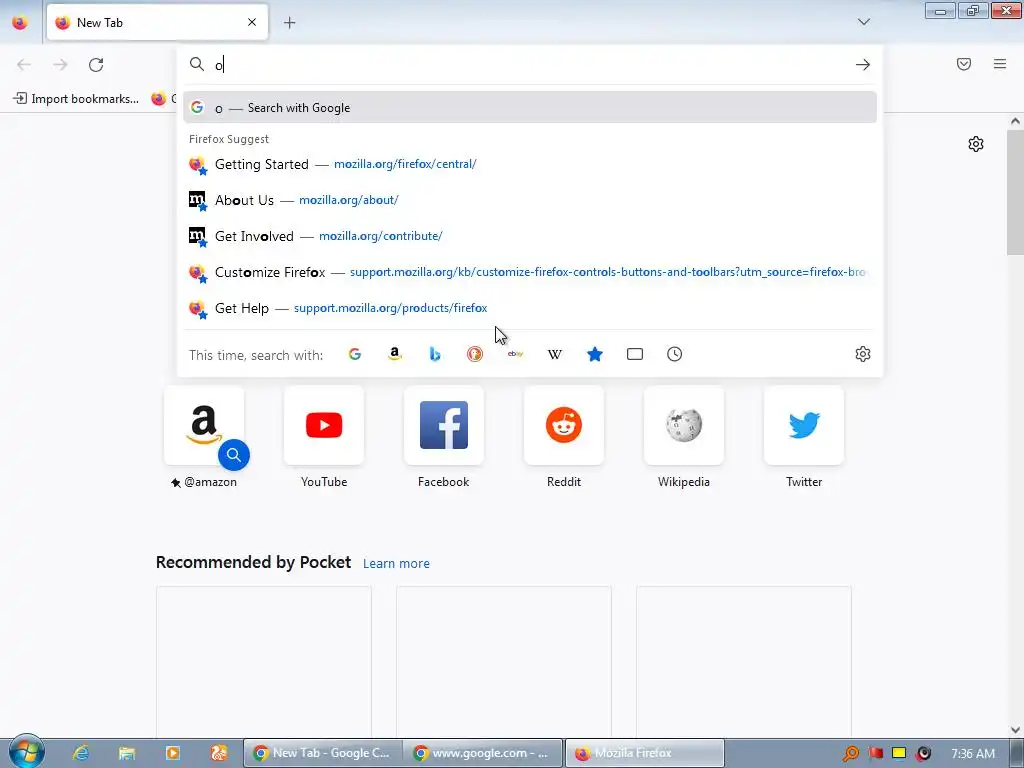Select the Get Involved suggestion
This screenshot has height=768, width=1024.
(530, 236)
